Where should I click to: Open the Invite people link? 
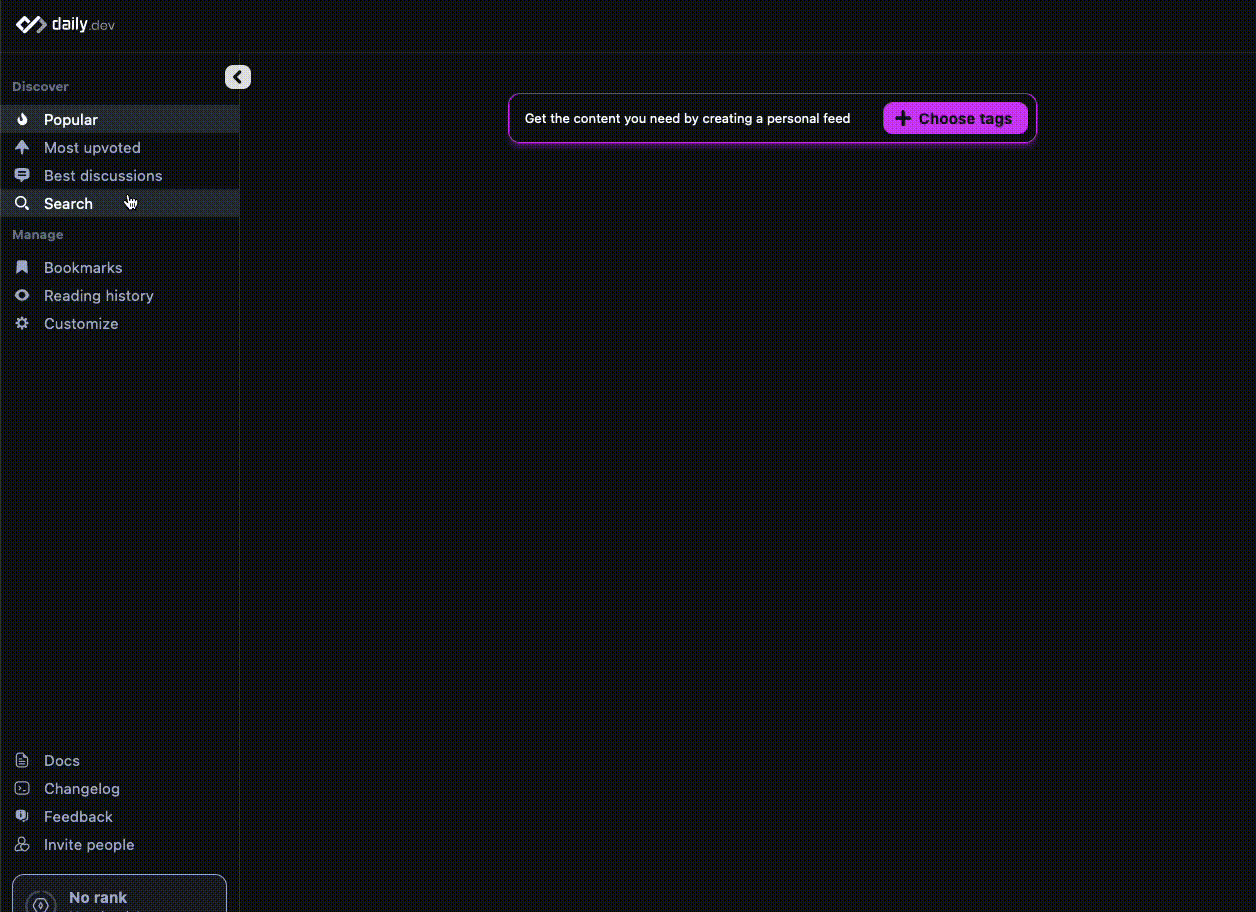(x=119, y=844)
